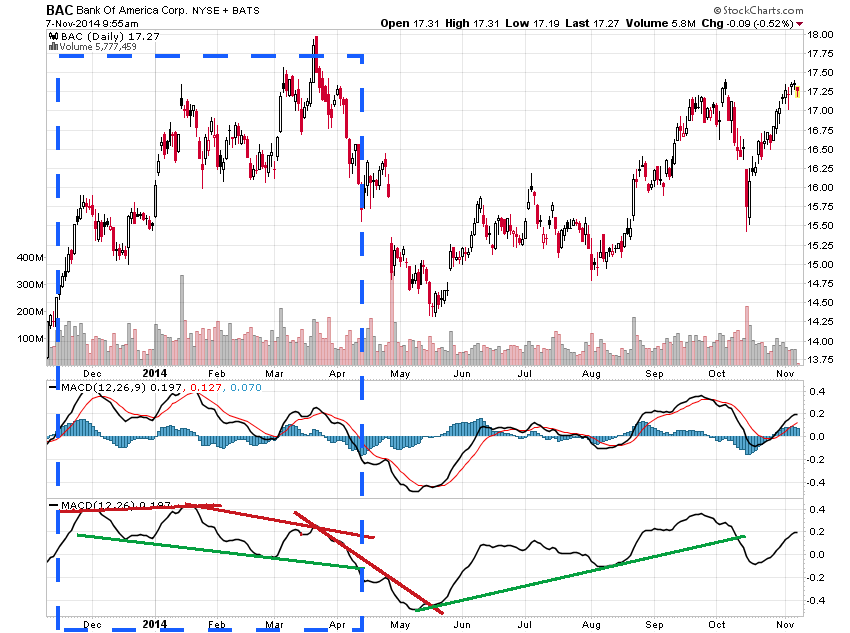Screen dimensions: 850x633
Task: Click the Sep label on the price chart date axis
Action: pos(654,374)
